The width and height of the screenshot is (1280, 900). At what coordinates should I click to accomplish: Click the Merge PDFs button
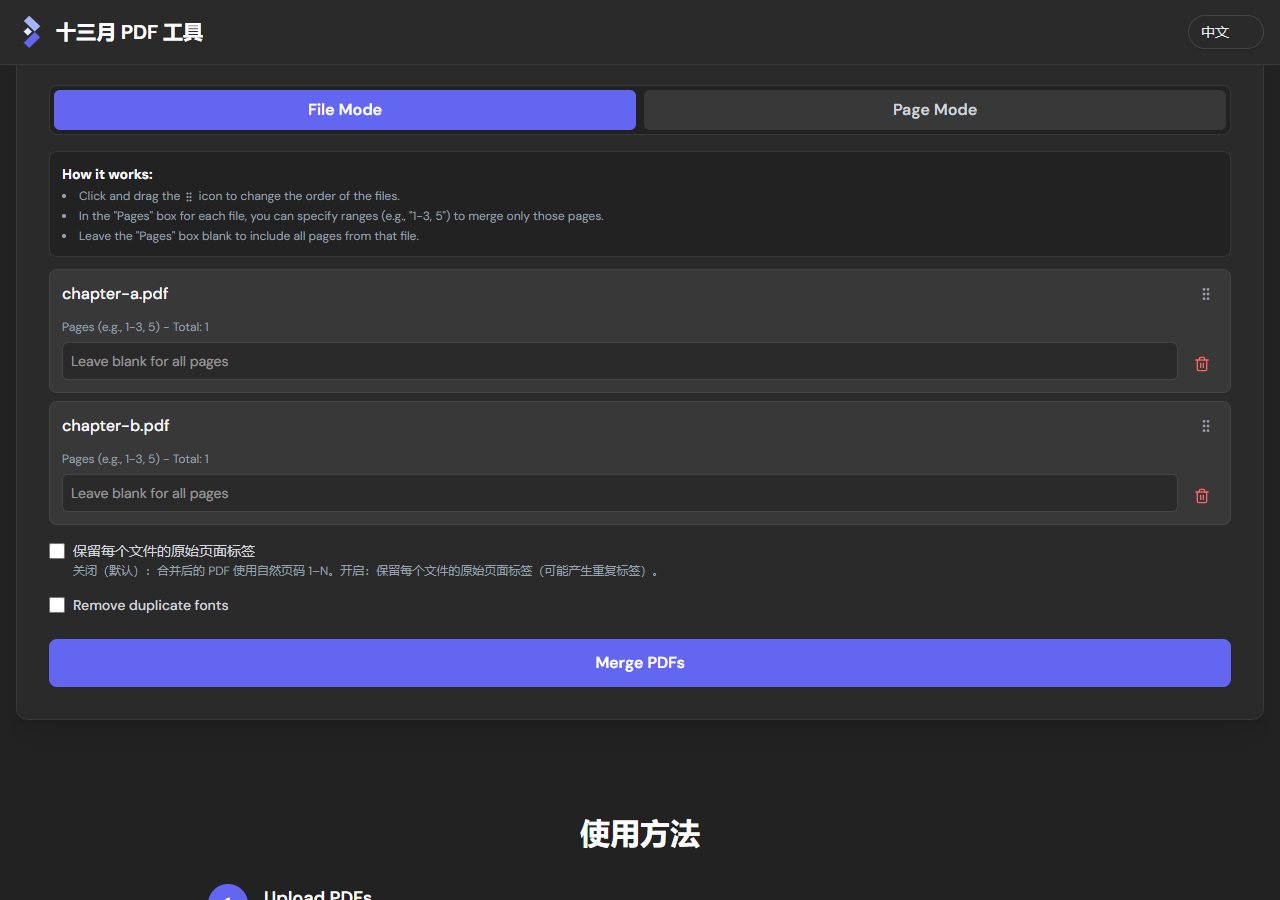pyautogui.click(x=640, y=663)
